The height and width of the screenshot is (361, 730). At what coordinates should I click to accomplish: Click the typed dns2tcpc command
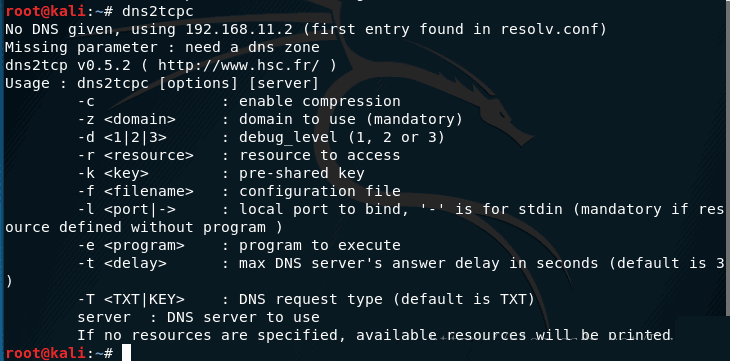[158, 11]
